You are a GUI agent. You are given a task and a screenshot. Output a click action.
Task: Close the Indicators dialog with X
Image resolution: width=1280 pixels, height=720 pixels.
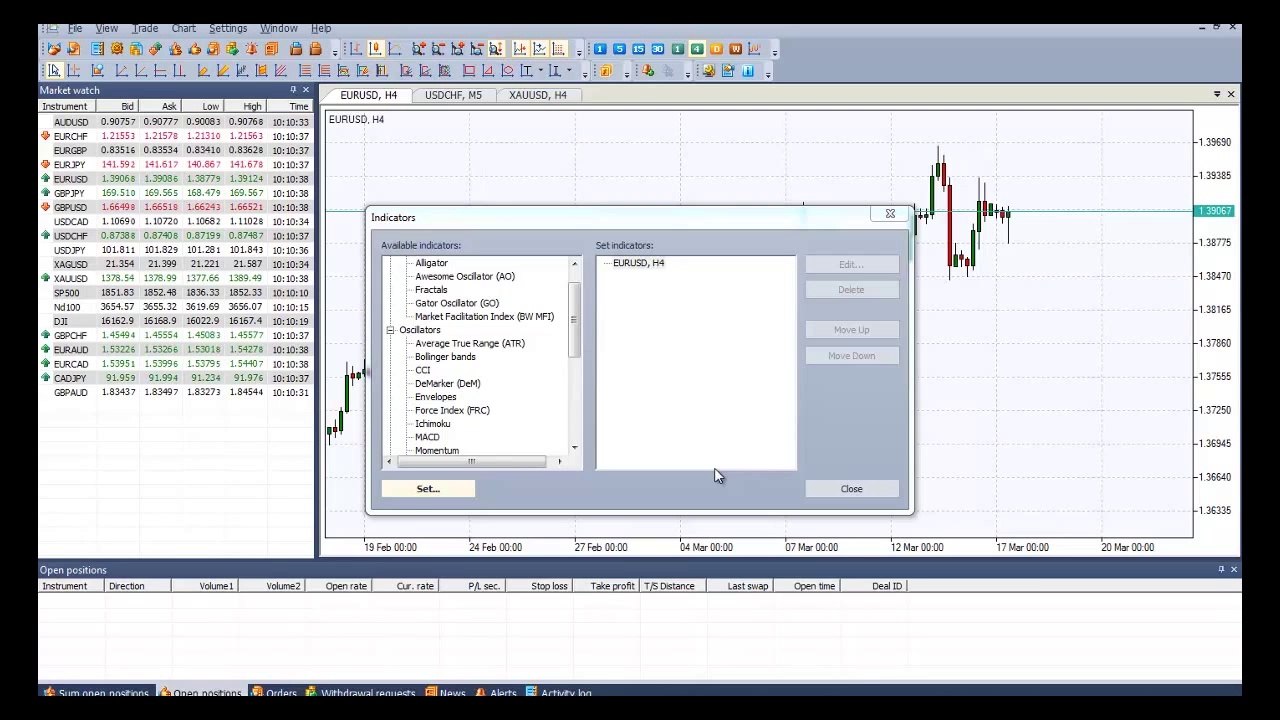point(890,213)
